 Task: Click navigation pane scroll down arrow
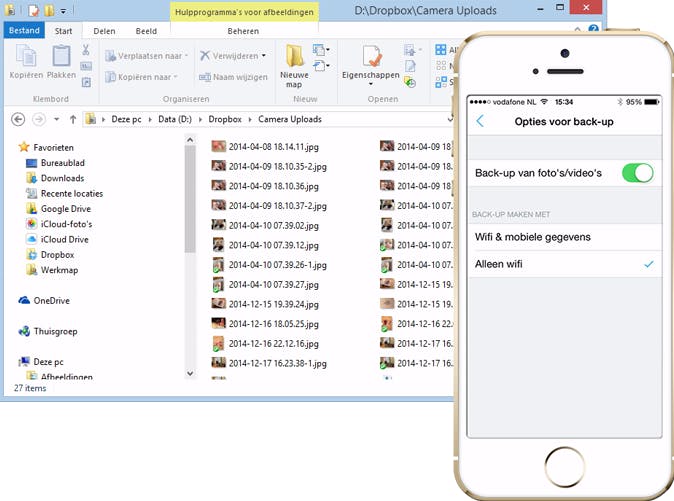(190, 374)
